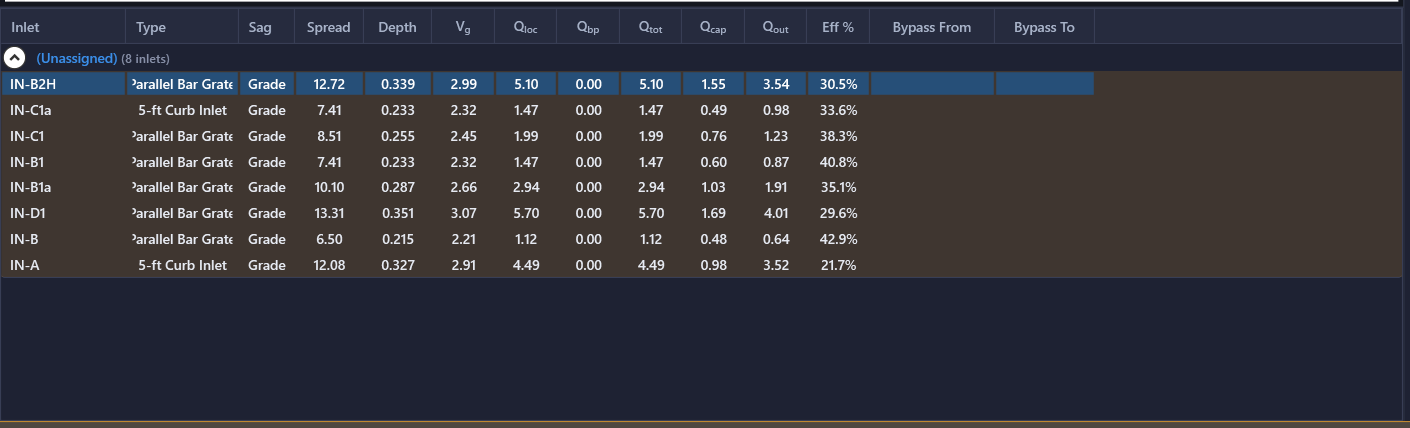1410x428 pixels.
Task: Sort by the Qout column header
Action: click(775, 27)
